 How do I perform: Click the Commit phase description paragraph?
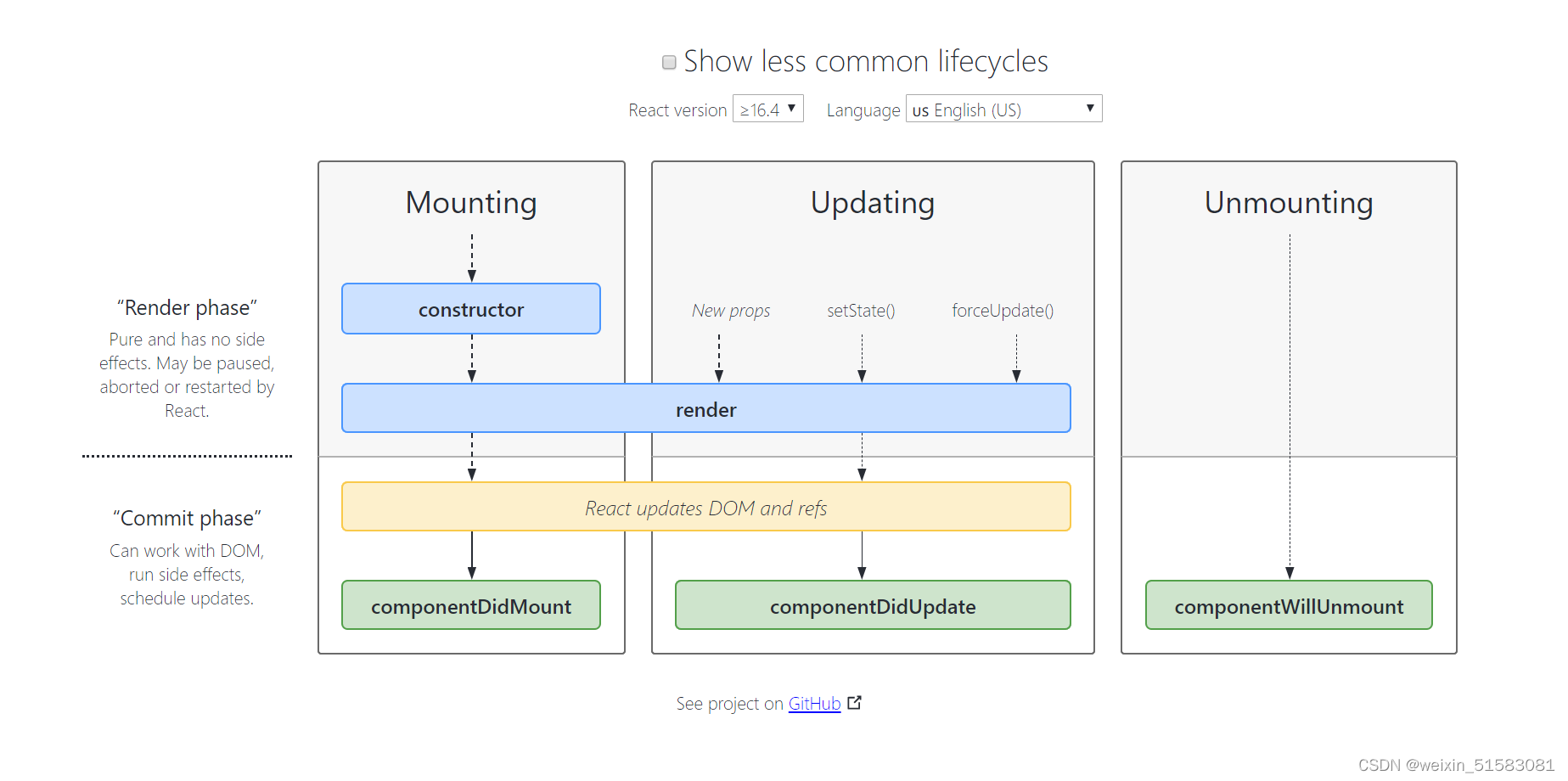(x=187, y=575)
